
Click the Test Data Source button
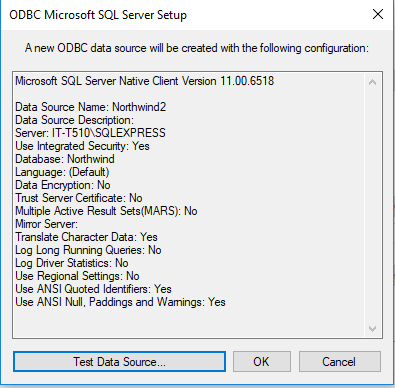coord(119,362)
